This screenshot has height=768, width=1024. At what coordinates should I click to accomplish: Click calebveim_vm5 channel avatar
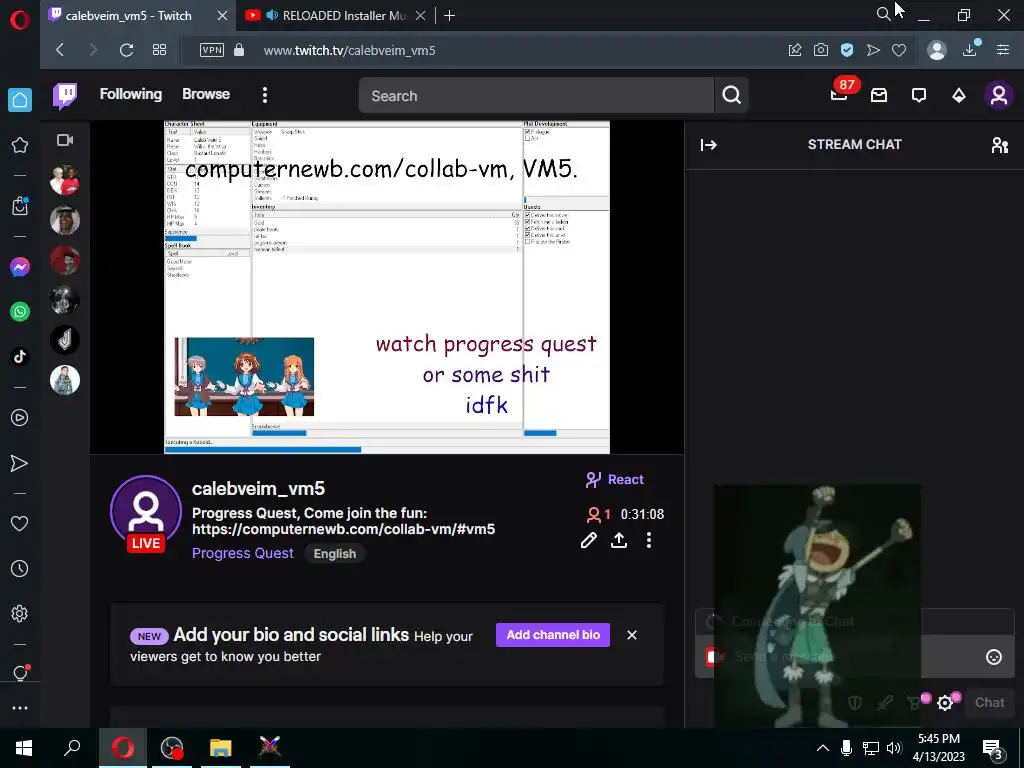click(146, 511)
